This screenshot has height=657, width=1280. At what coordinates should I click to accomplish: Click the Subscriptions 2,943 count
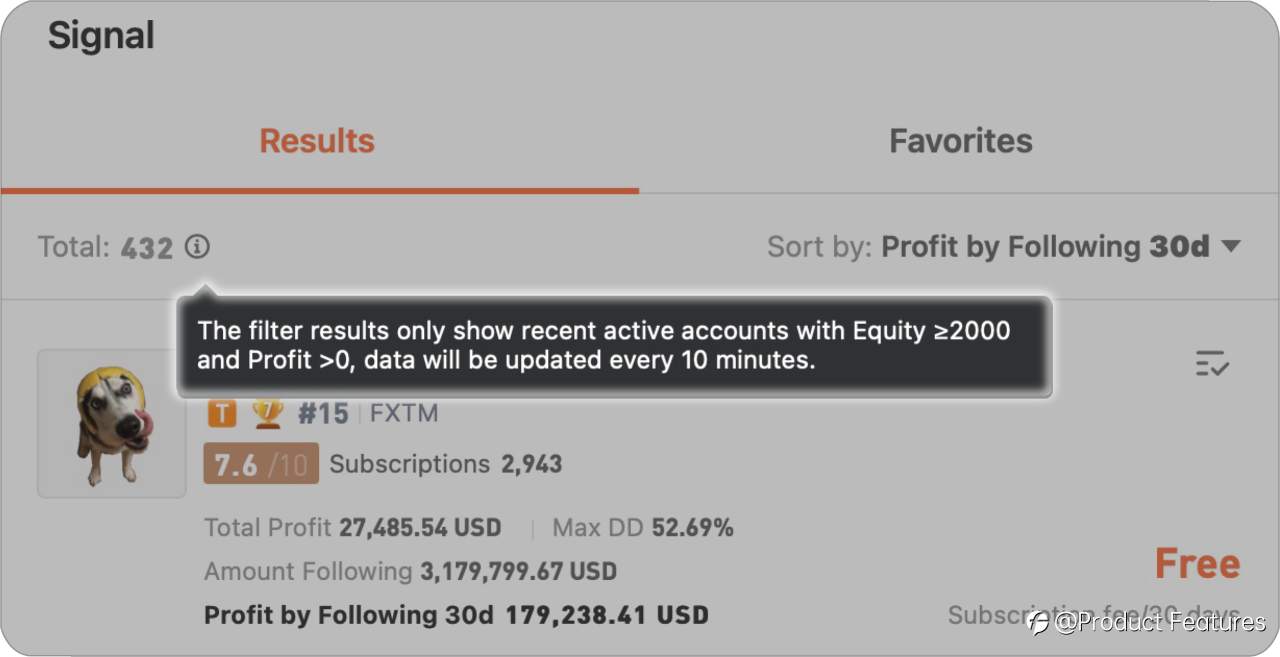[446, 464]
